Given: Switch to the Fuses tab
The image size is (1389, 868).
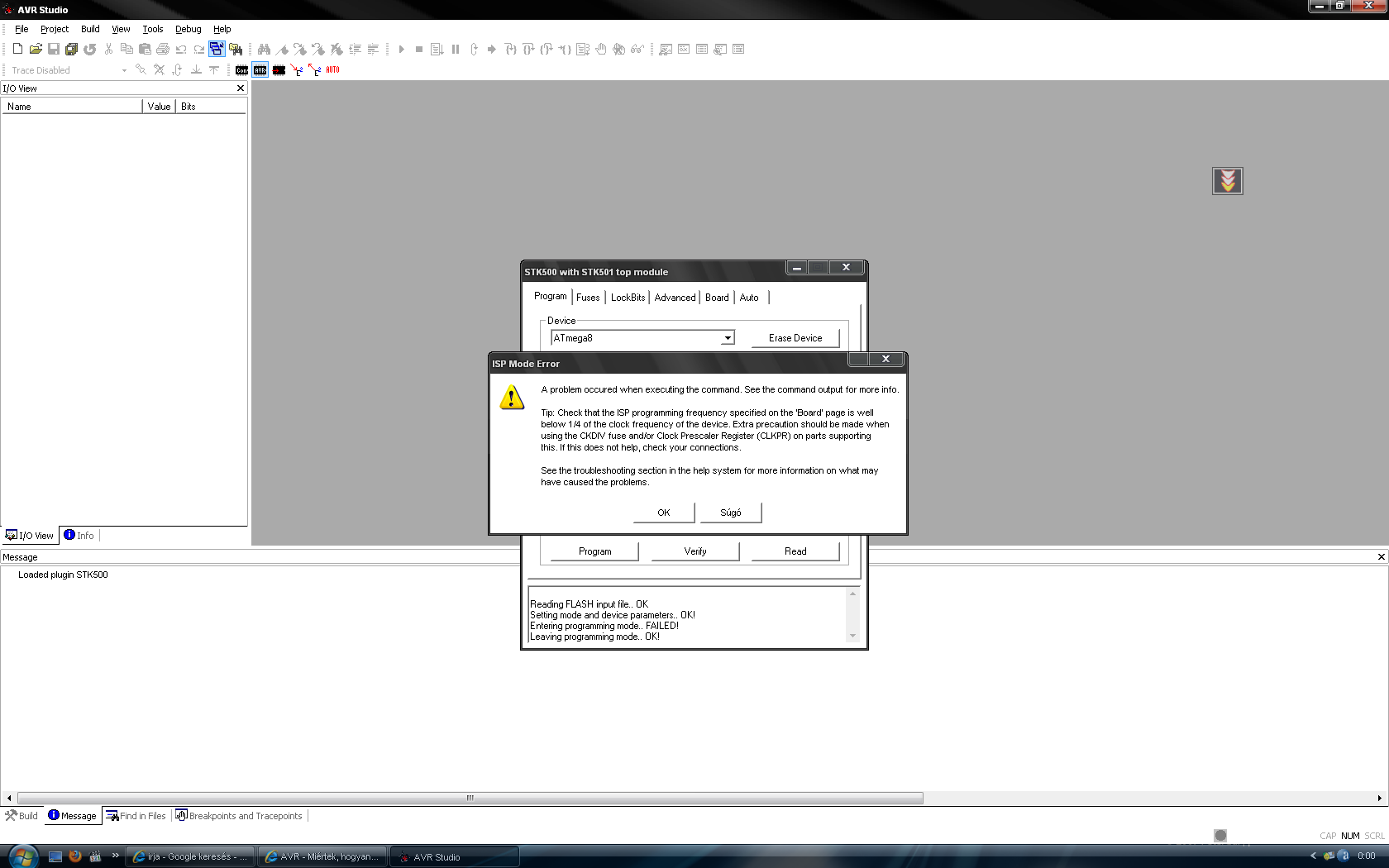Looking at the screenshot, I should coord(589,298).
